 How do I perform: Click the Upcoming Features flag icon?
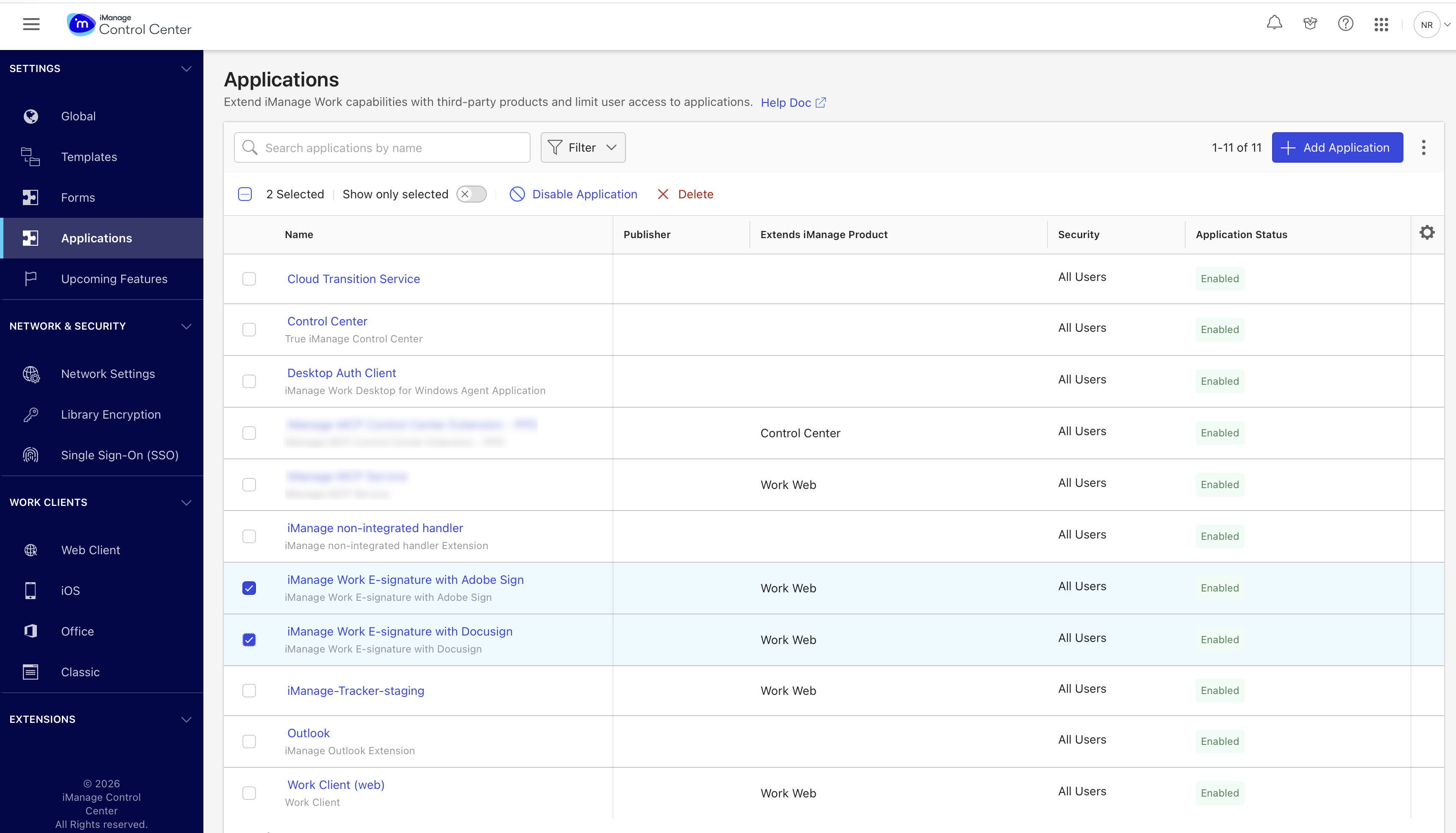pyautogui.click(x=31, y=279)
